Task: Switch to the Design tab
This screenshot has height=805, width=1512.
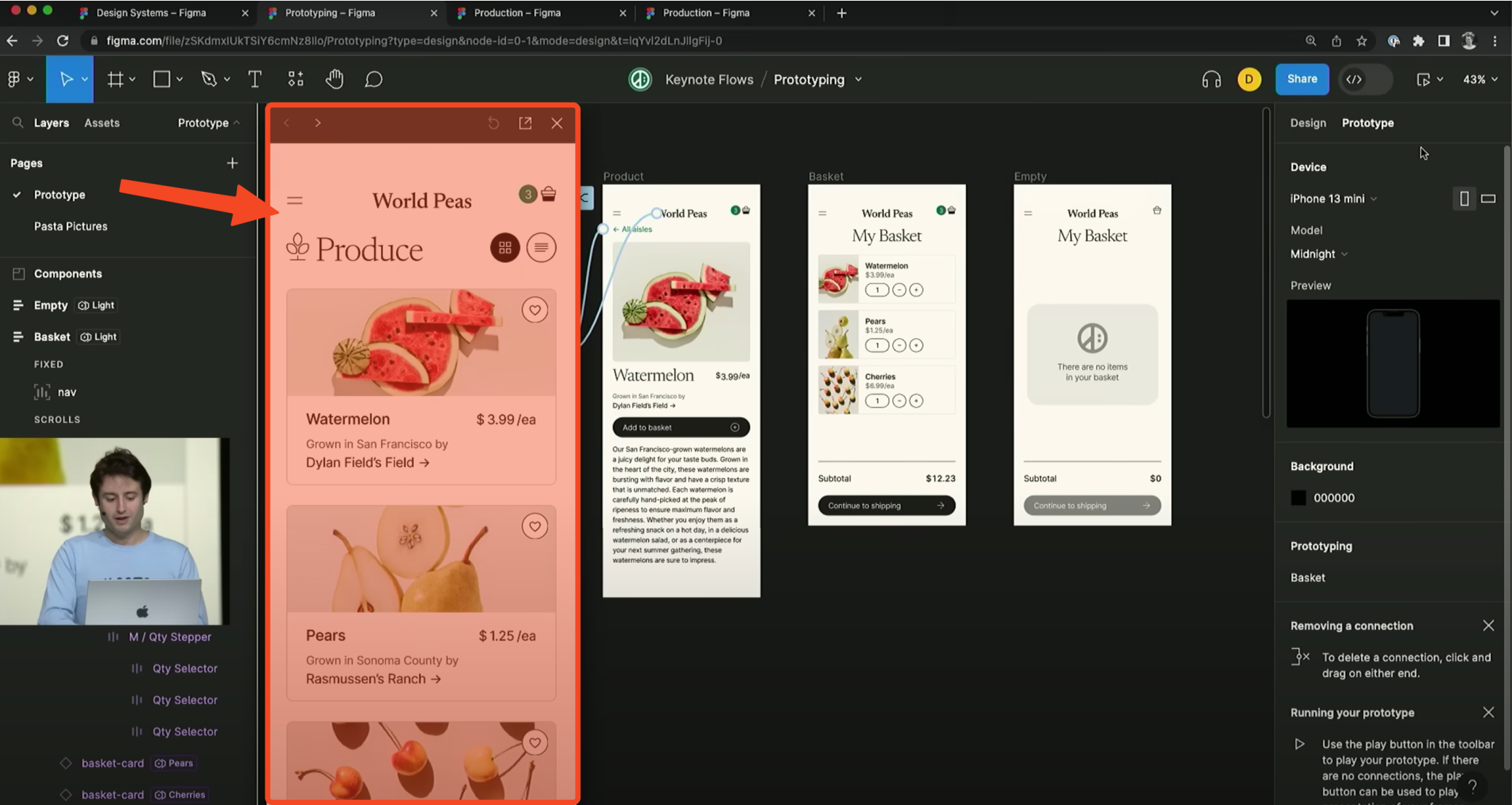Action: 1308,123
